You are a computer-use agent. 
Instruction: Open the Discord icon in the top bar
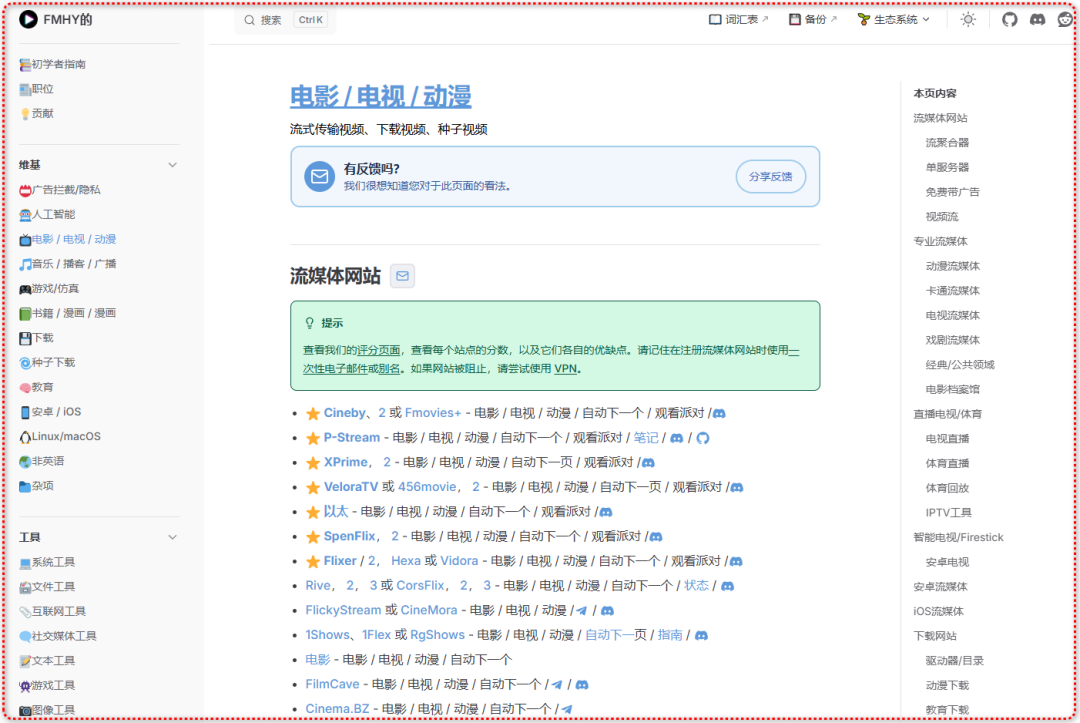[x=1037, y=19]
